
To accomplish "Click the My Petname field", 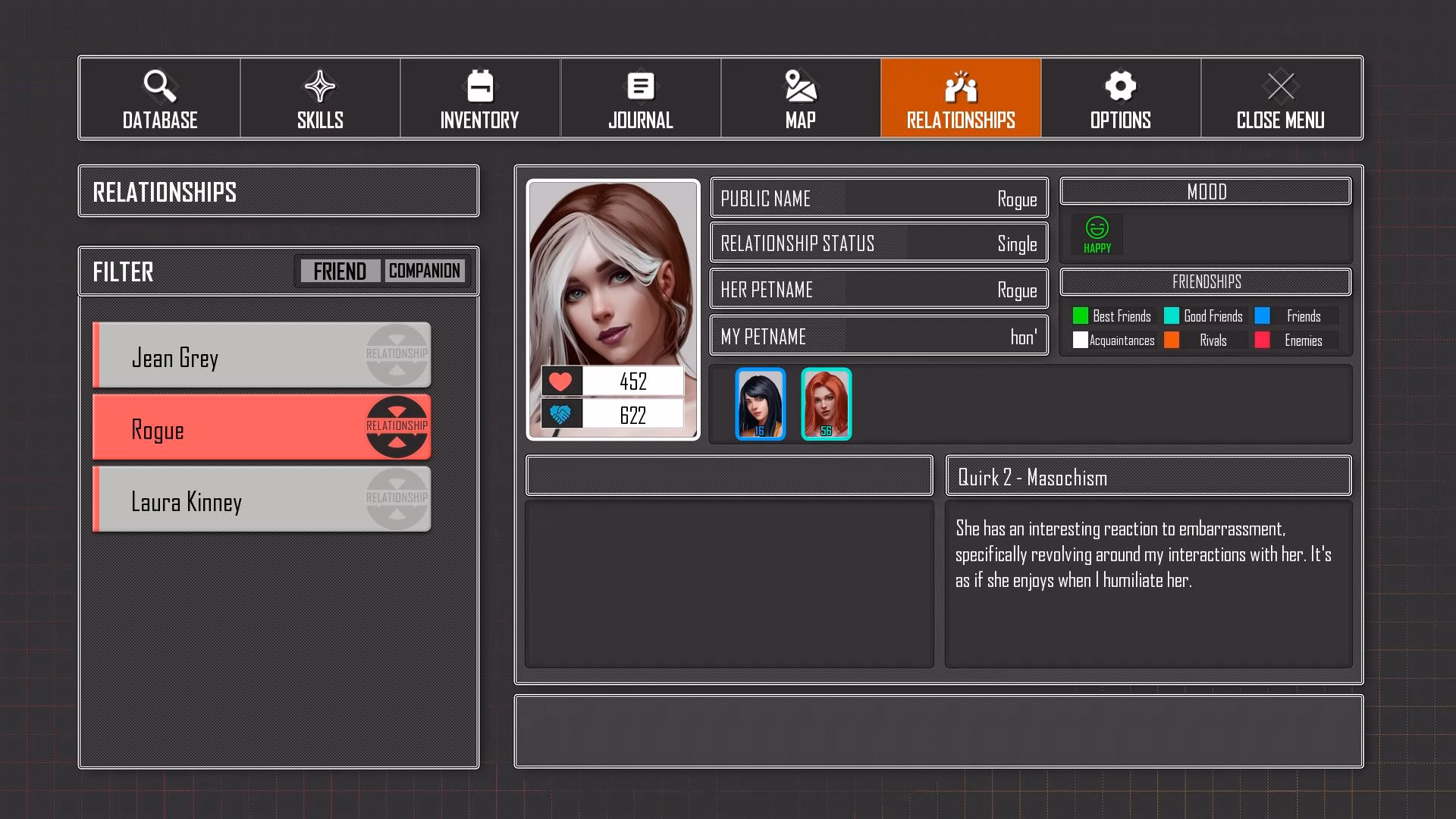I will coord(879,336).
